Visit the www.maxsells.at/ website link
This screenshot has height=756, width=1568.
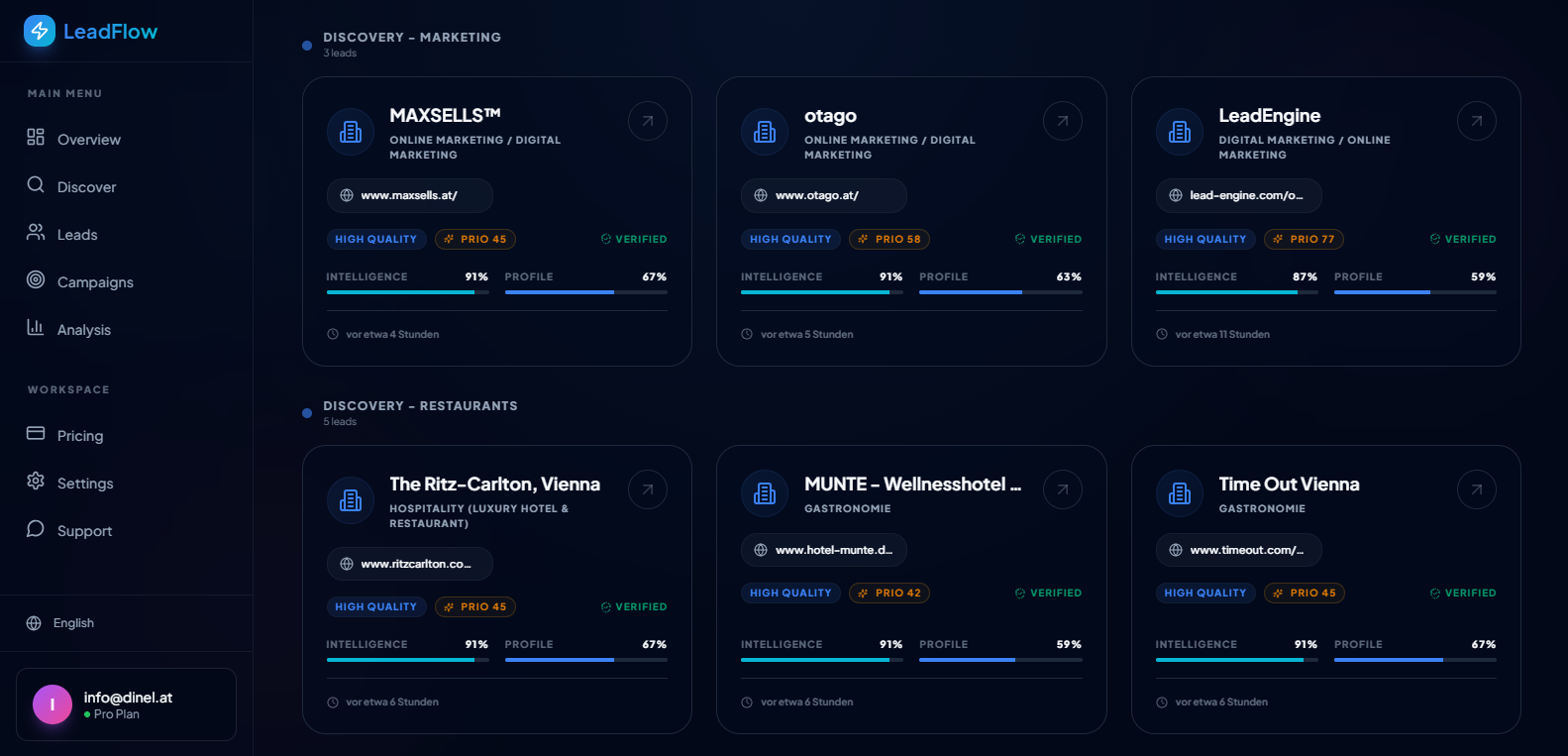(x=409, y=196)
